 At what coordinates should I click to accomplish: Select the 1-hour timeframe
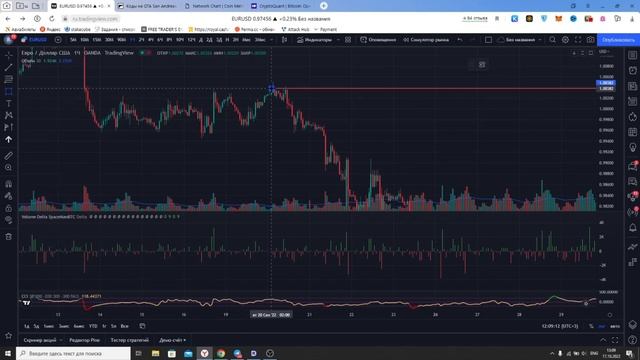(x=132, y=40)
